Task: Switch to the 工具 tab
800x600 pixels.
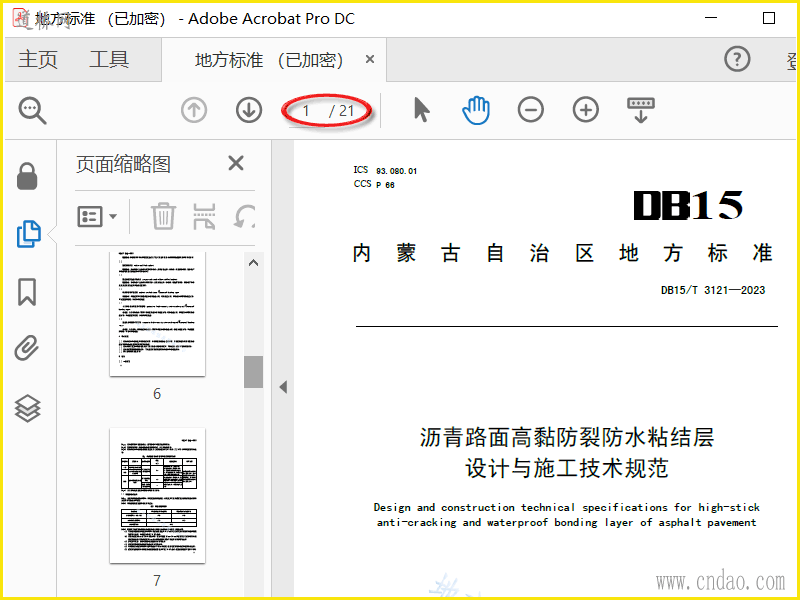Action: 109,59
